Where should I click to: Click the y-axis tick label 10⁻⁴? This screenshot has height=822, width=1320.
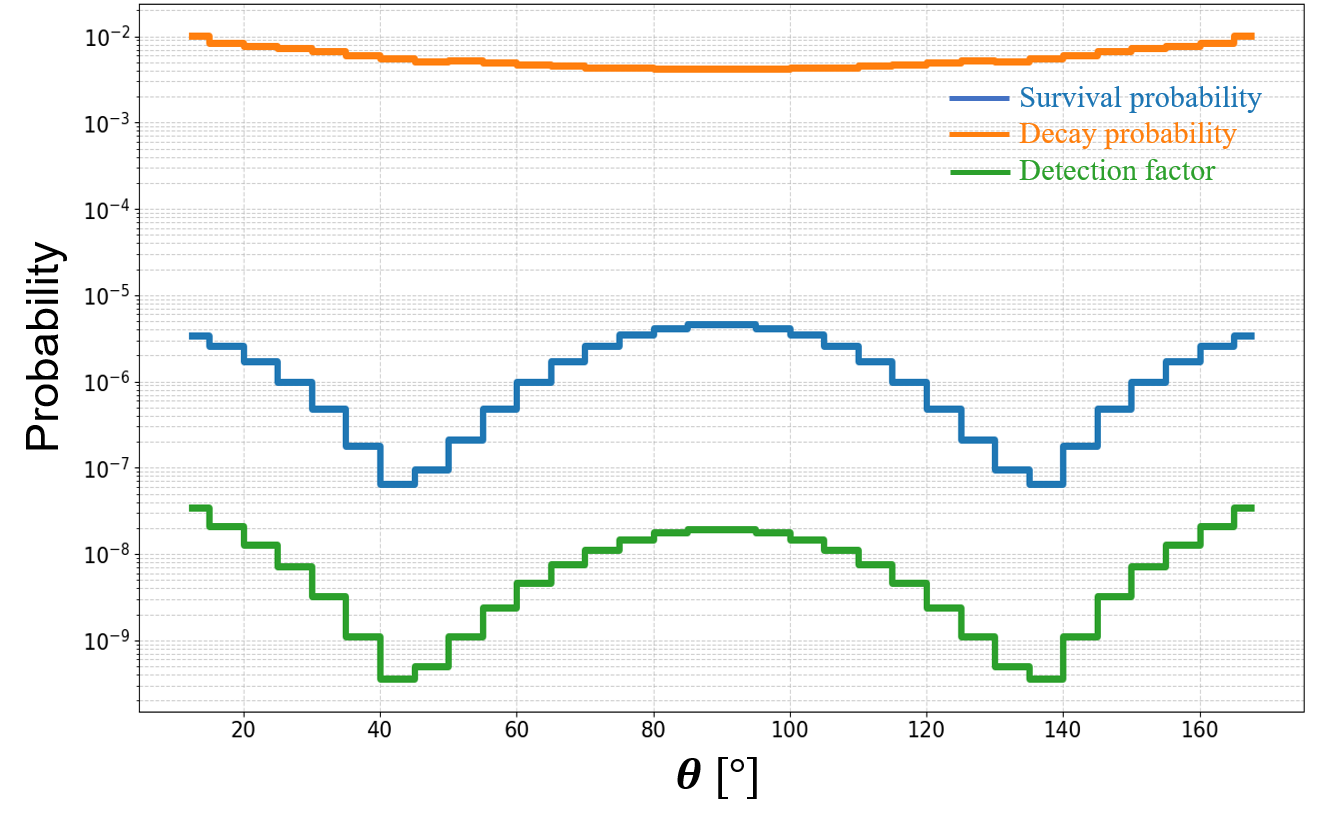tap(105, 208)
